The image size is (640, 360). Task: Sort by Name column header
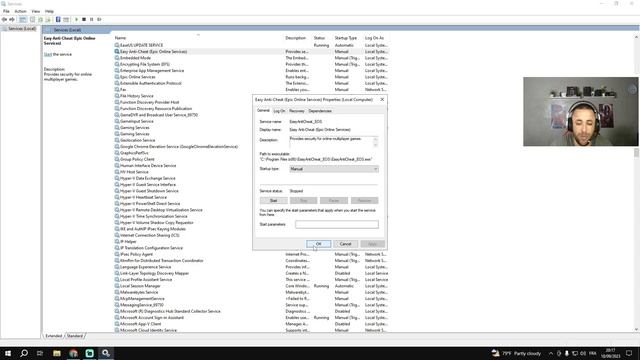click(120, 38)
